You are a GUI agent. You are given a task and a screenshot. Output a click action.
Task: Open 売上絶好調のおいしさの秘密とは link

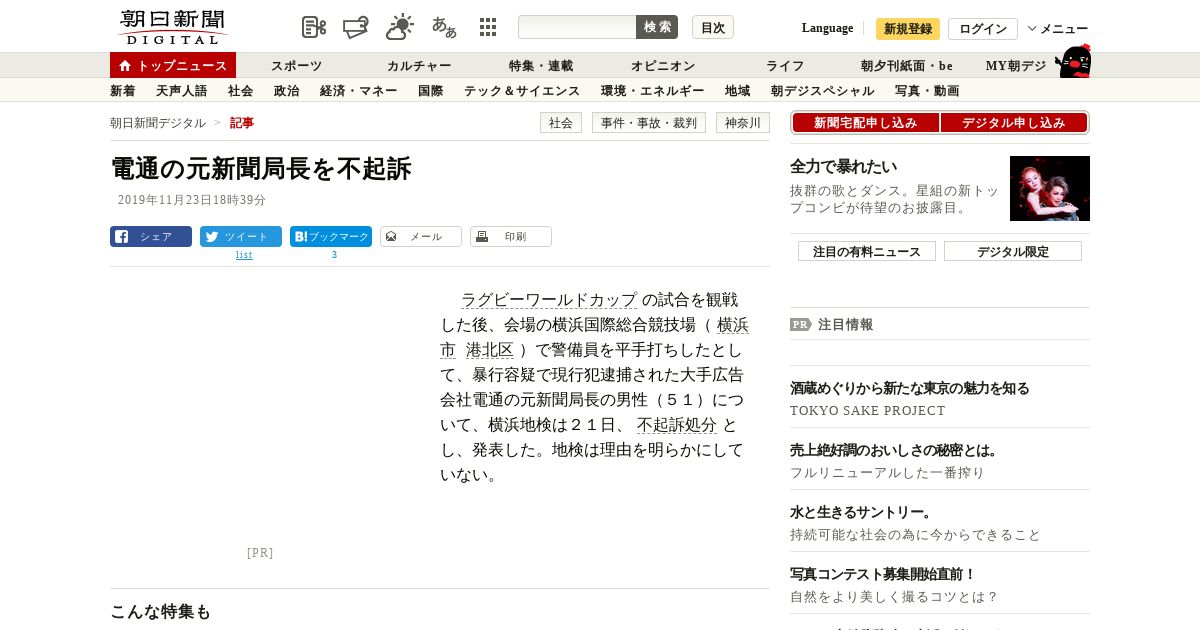(896, 450)
